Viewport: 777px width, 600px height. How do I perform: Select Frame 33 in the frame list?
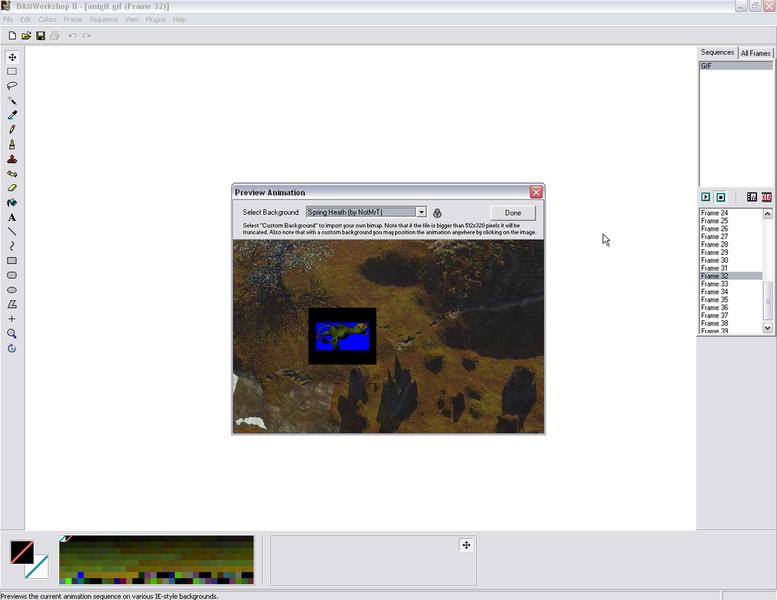click(731, 284)
